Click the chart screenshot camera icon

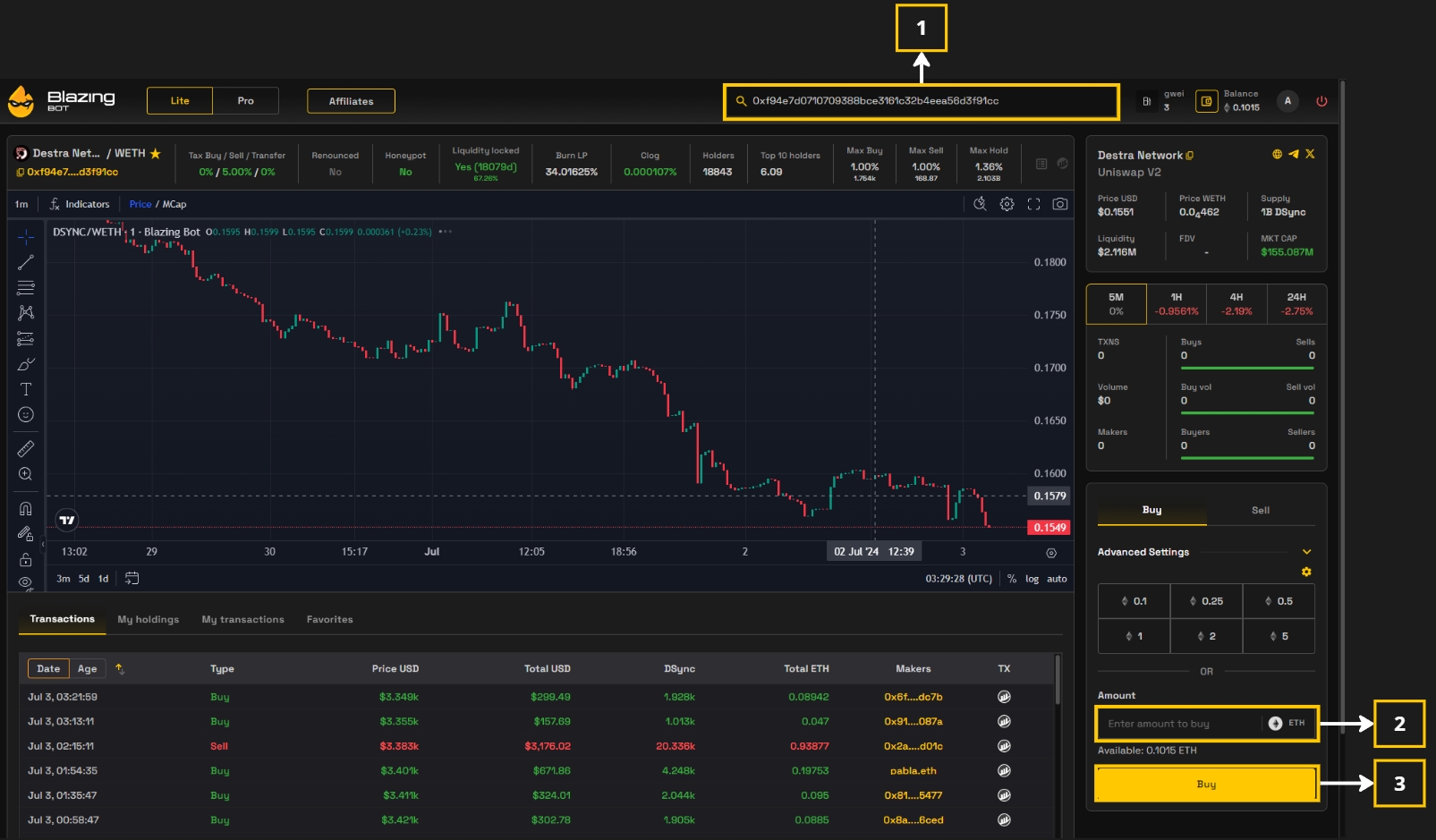[1059, 204]
